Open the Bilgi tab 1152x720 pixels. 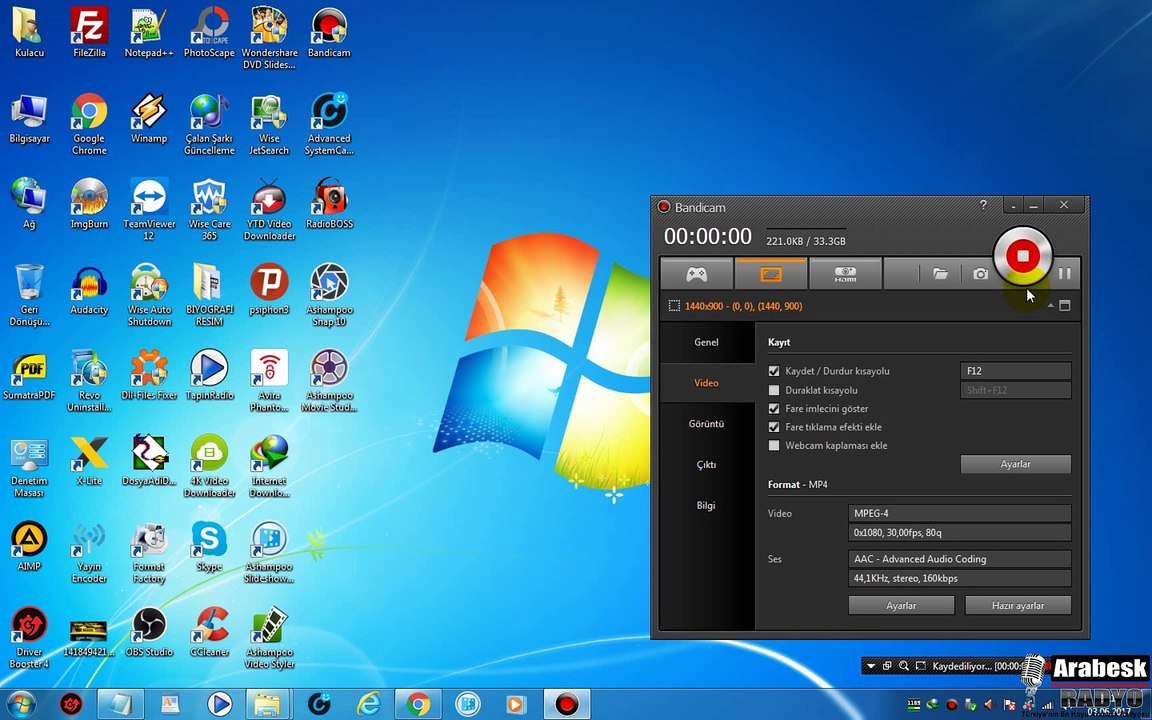click(706, 505)
